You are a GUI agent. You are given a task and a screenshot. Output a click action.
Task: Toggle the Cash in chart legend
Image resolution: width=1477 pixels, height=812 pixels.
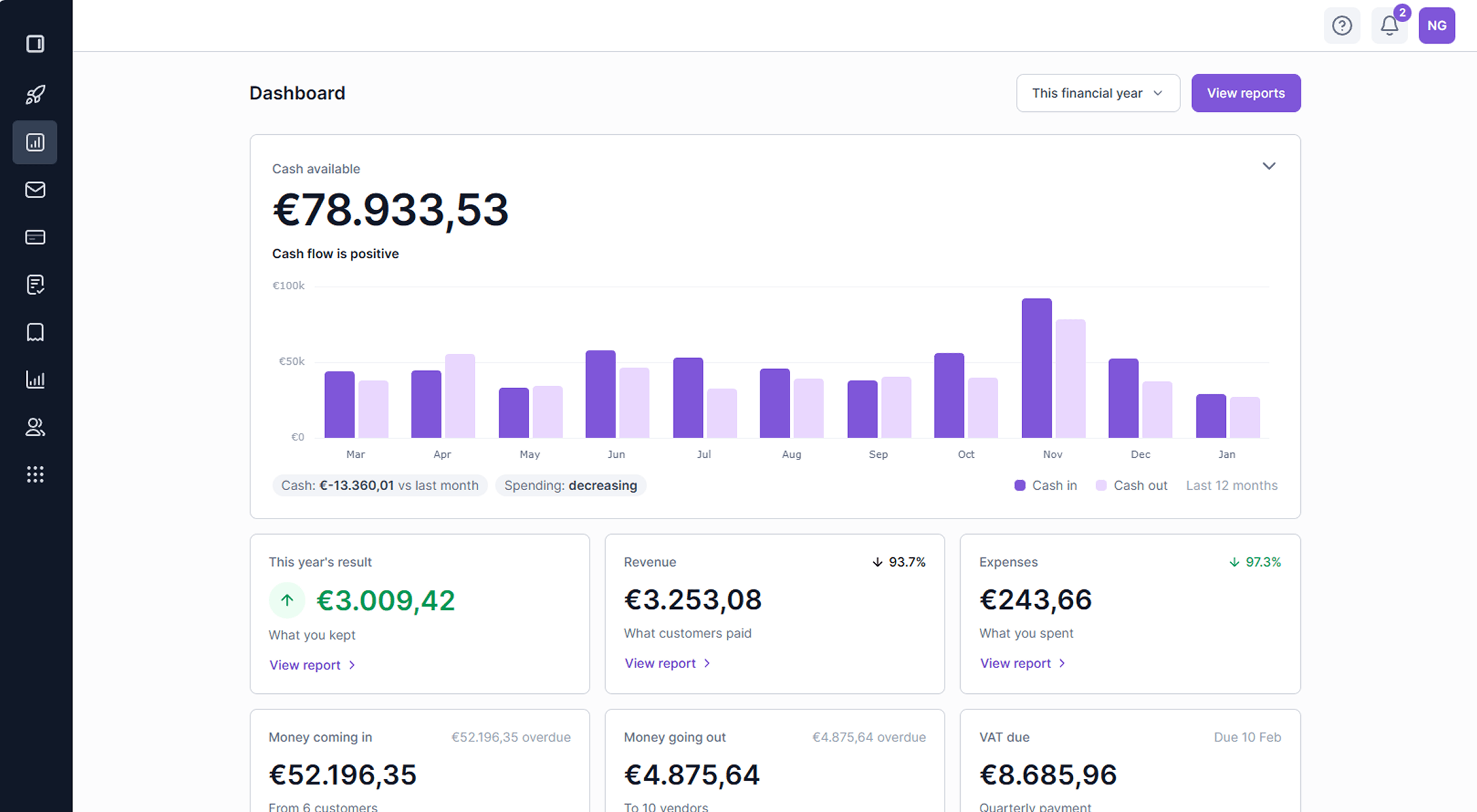1045,485
